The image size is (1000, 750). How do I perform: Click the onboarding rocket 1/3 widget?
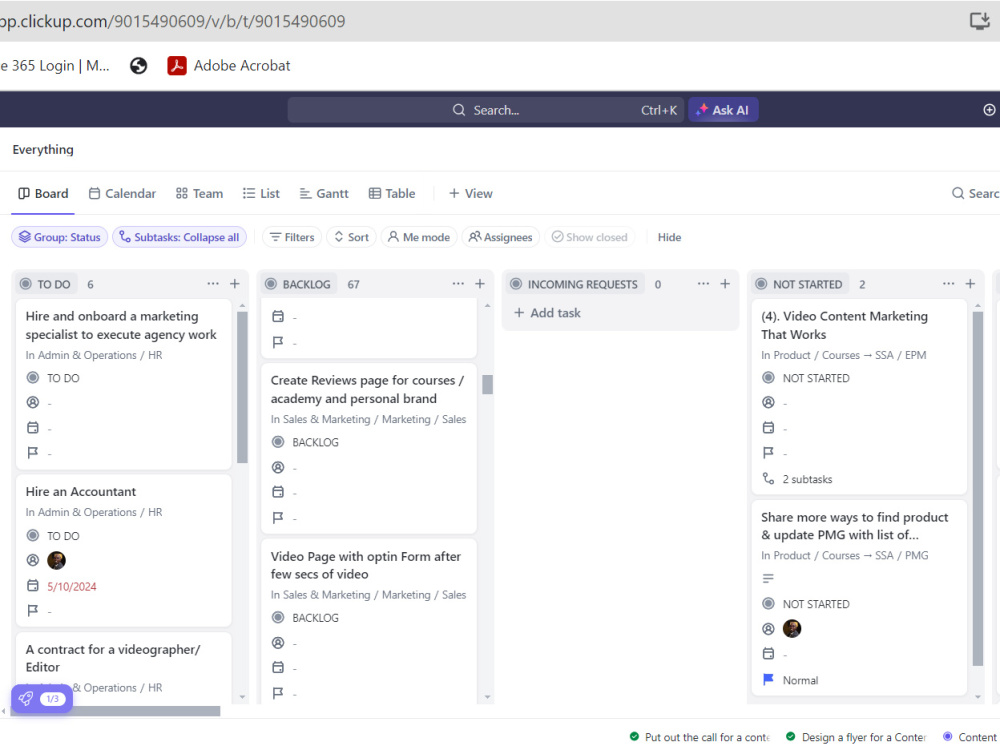coord(42,699)
